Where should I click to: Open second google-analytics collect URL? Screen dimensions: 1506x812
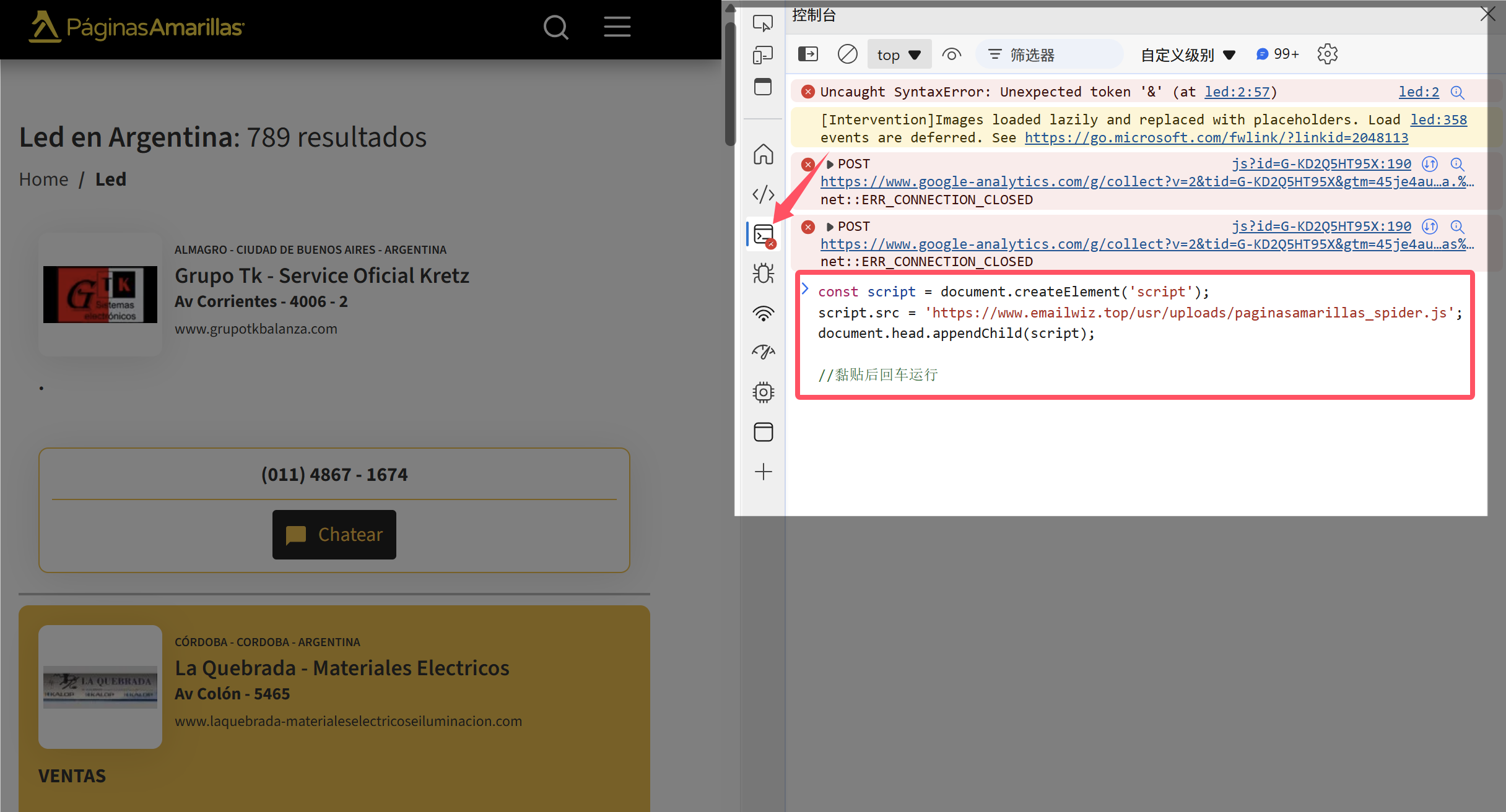[x=1147, y=244]
